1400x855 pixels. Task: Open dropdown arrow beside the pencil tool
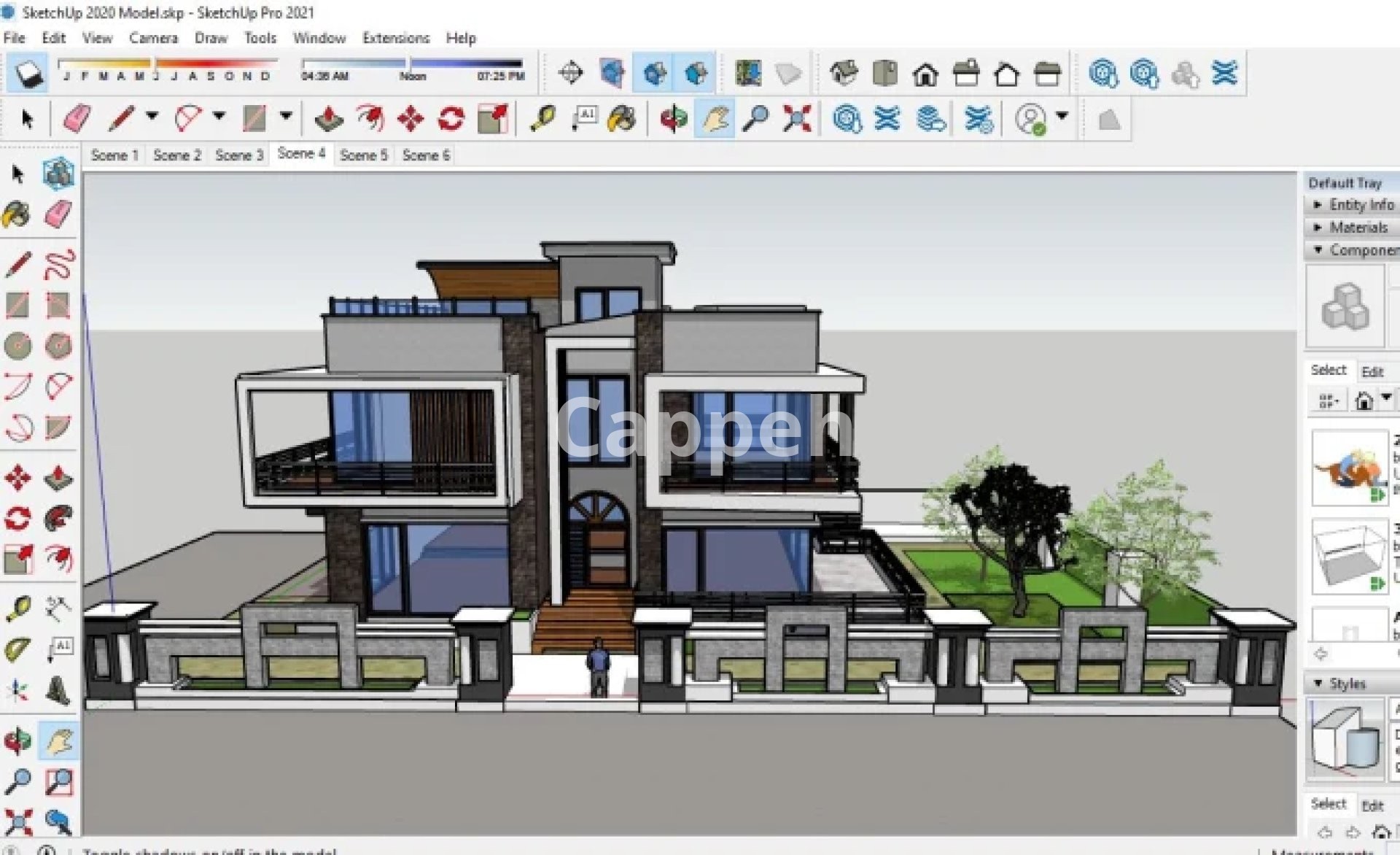point(152,115)
